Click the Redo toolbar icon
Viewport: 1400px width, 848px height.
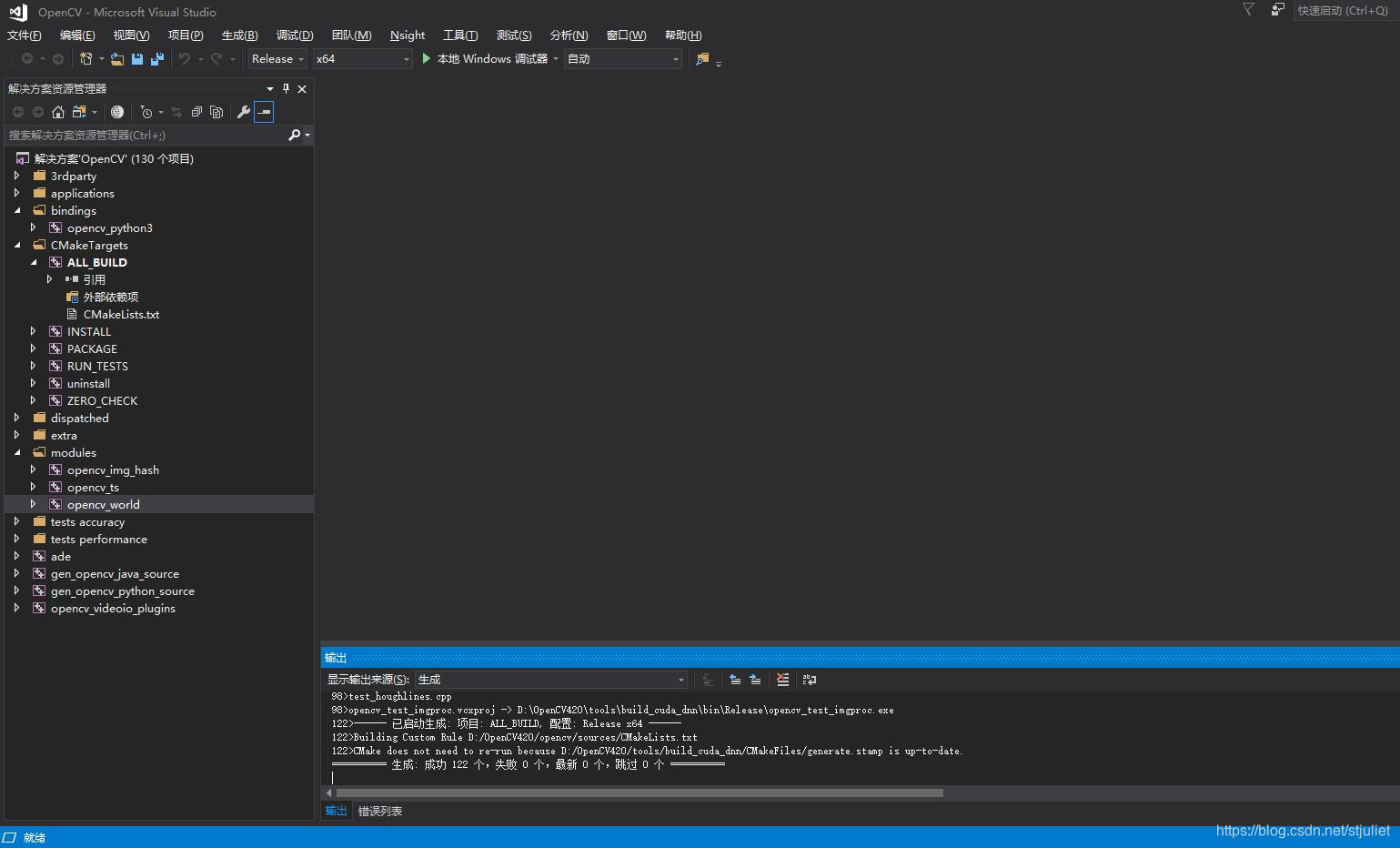[217, 59]
